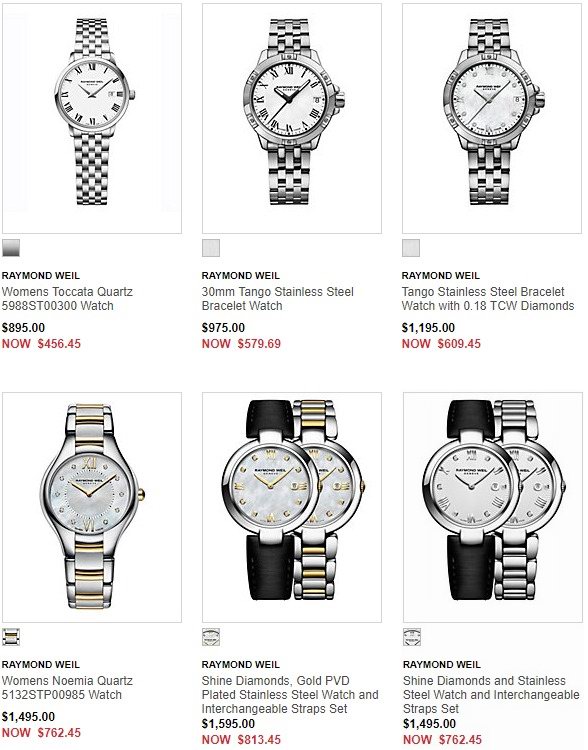Open Tango Watch with 0.18 TCW Diamonds
588x750 pixels.
pyautogui.click(x=488, y=298)
